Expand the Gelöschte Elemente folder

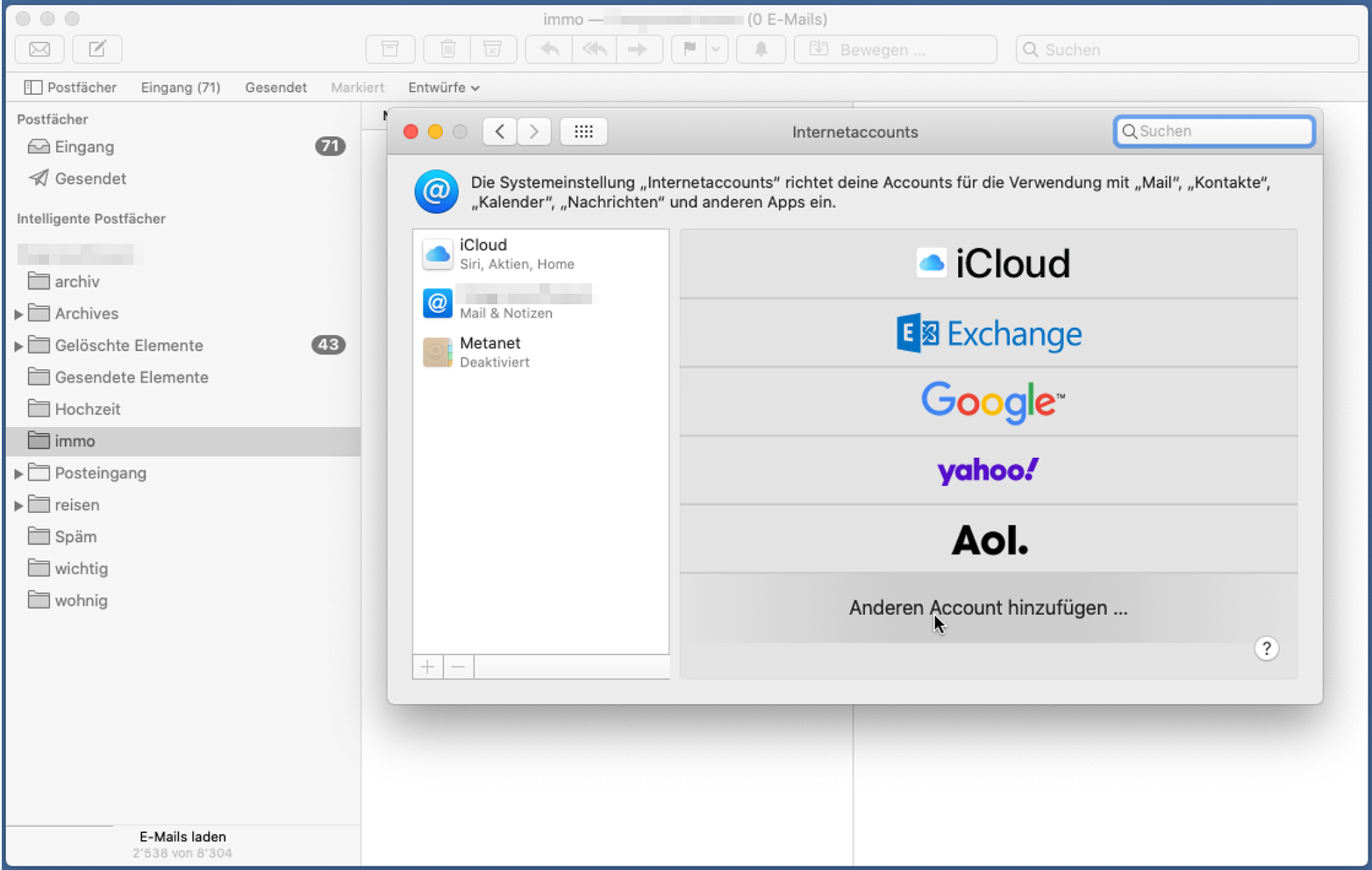tap(18, 346)
